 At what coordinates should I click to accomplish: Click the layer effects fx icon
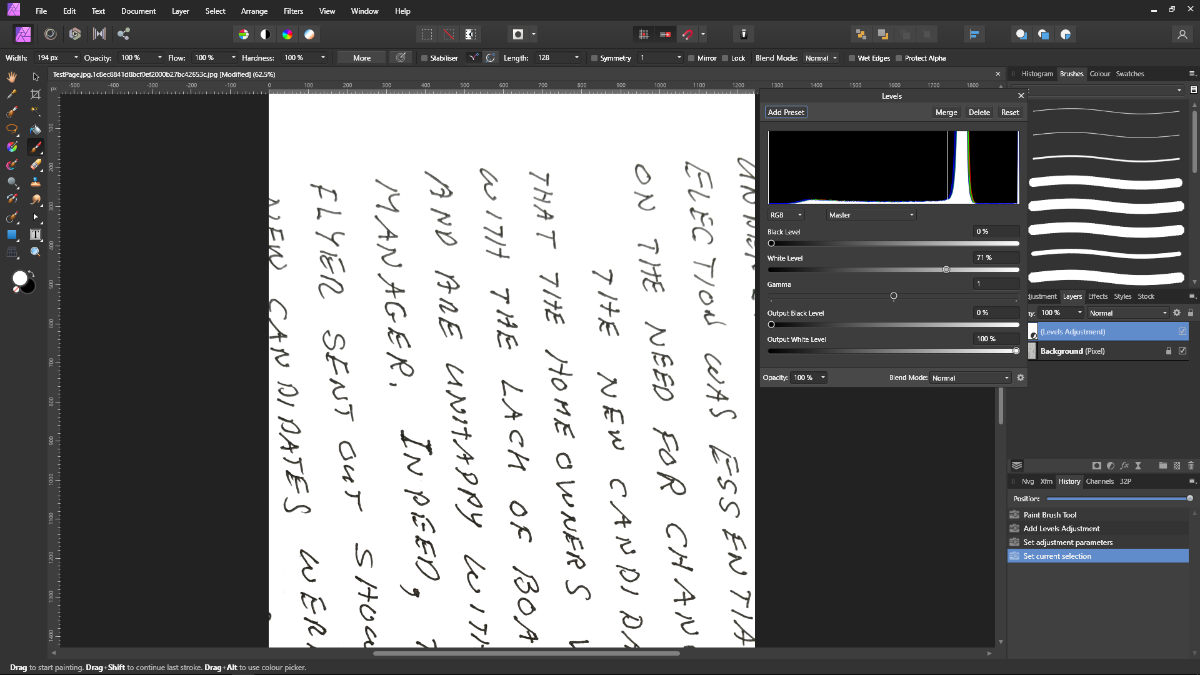[x=1125, y=465]
